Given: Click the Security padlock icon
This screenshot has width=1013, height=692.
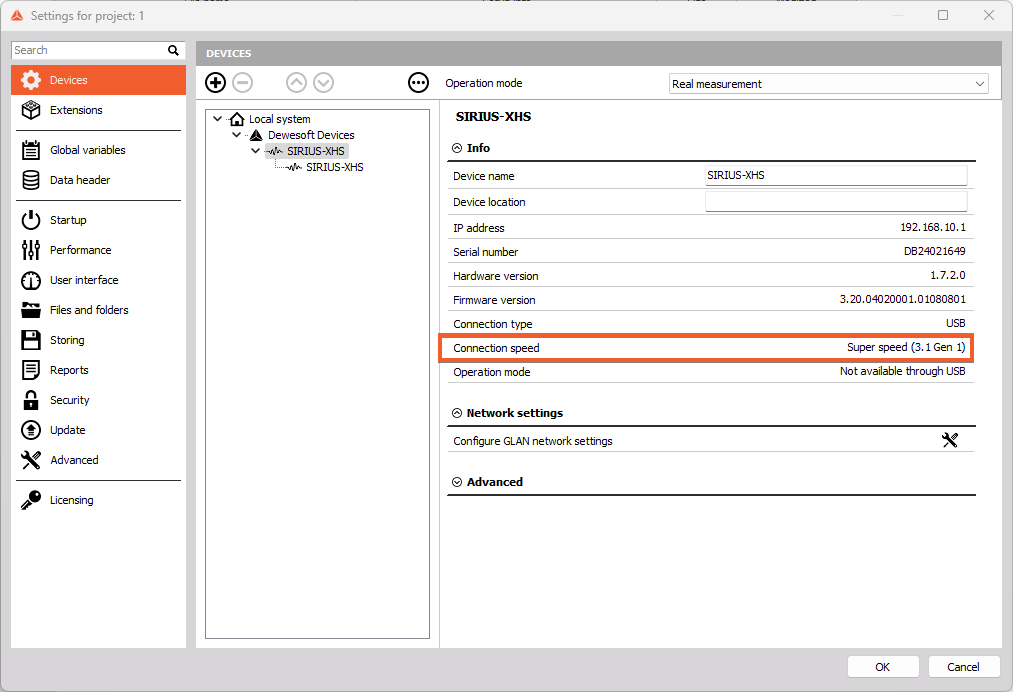Looking at the screenshot, I should coord(31,400).
